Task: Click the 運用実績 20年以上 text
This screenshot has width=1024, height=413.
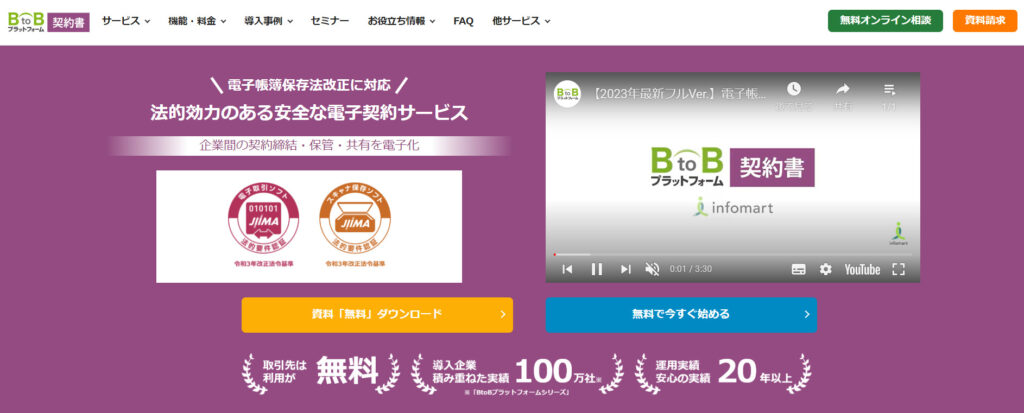Action: pyautogui.click(x=723, y=372)
